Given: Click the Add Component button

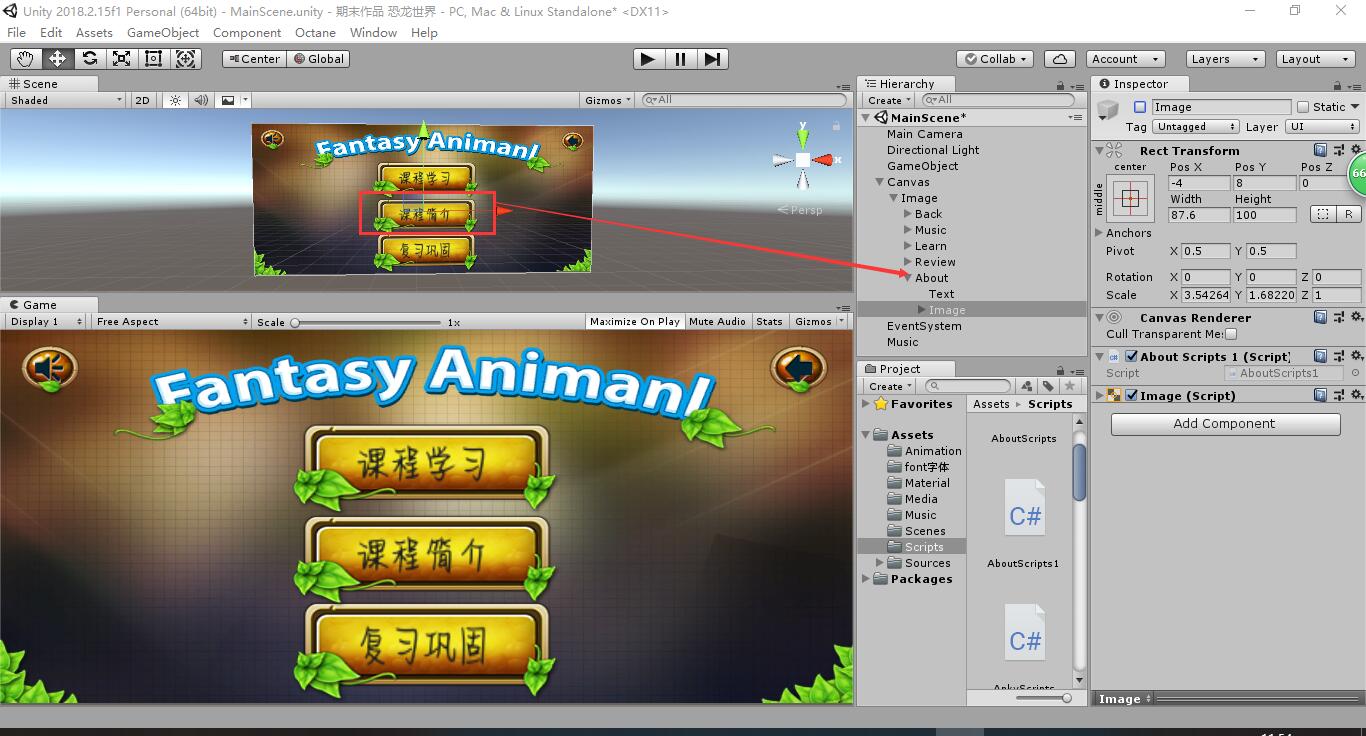Looking at the screenshot, I should [1224, 424].
